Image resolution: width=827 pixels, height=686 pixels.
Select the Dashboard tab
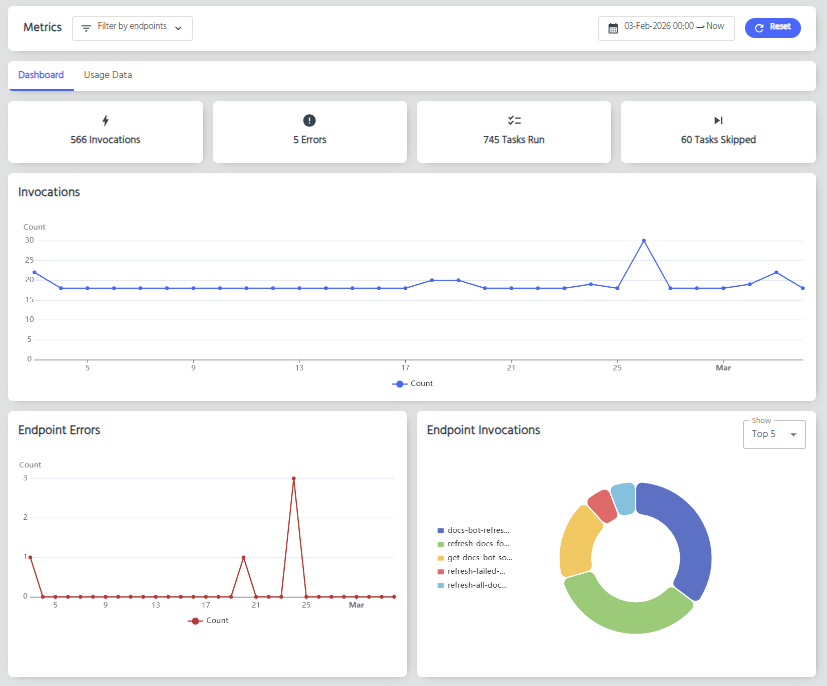point(41,75)
